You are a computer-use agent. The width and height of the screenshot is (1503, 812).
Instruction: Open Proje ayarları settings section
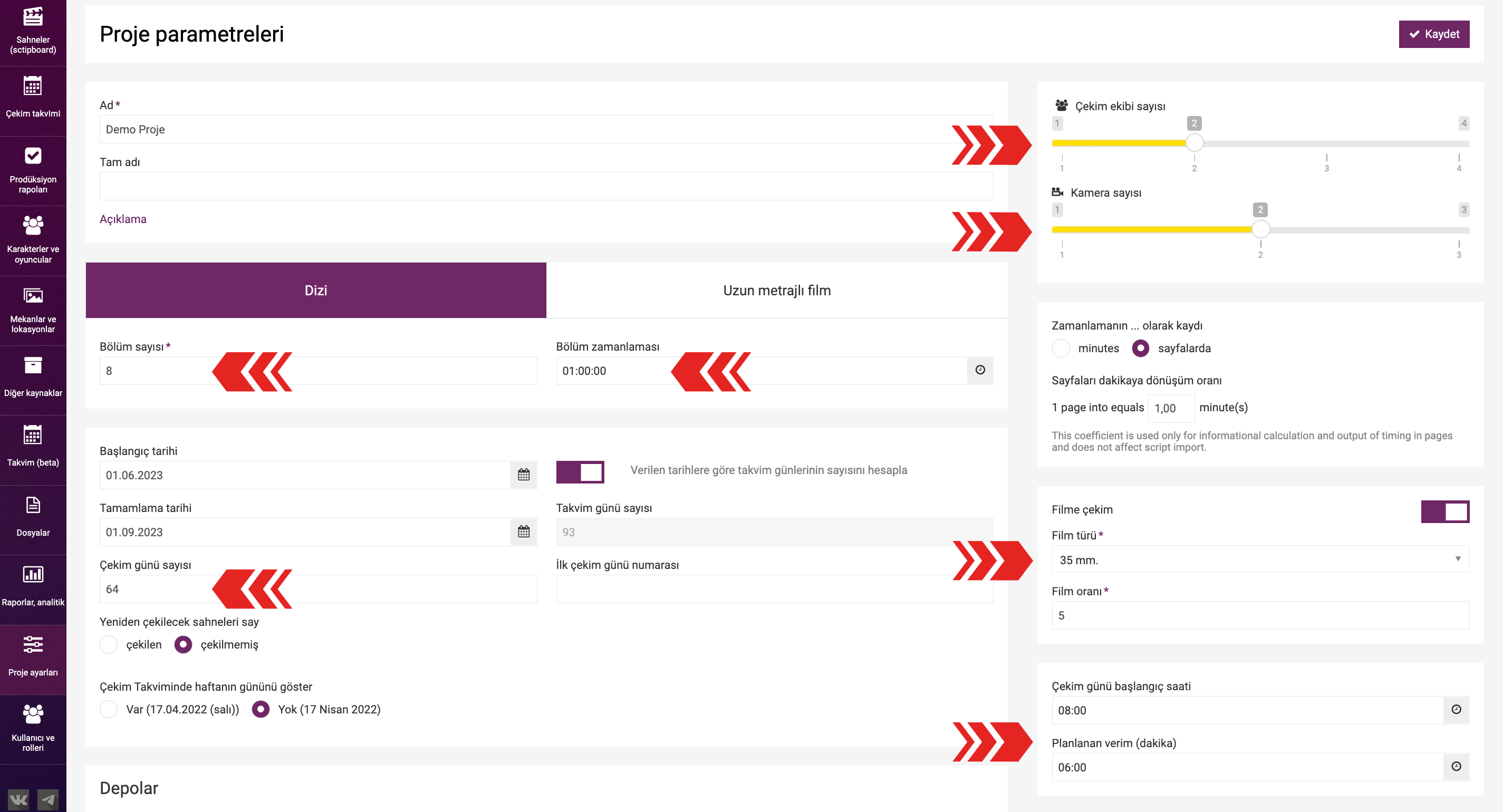33,659
